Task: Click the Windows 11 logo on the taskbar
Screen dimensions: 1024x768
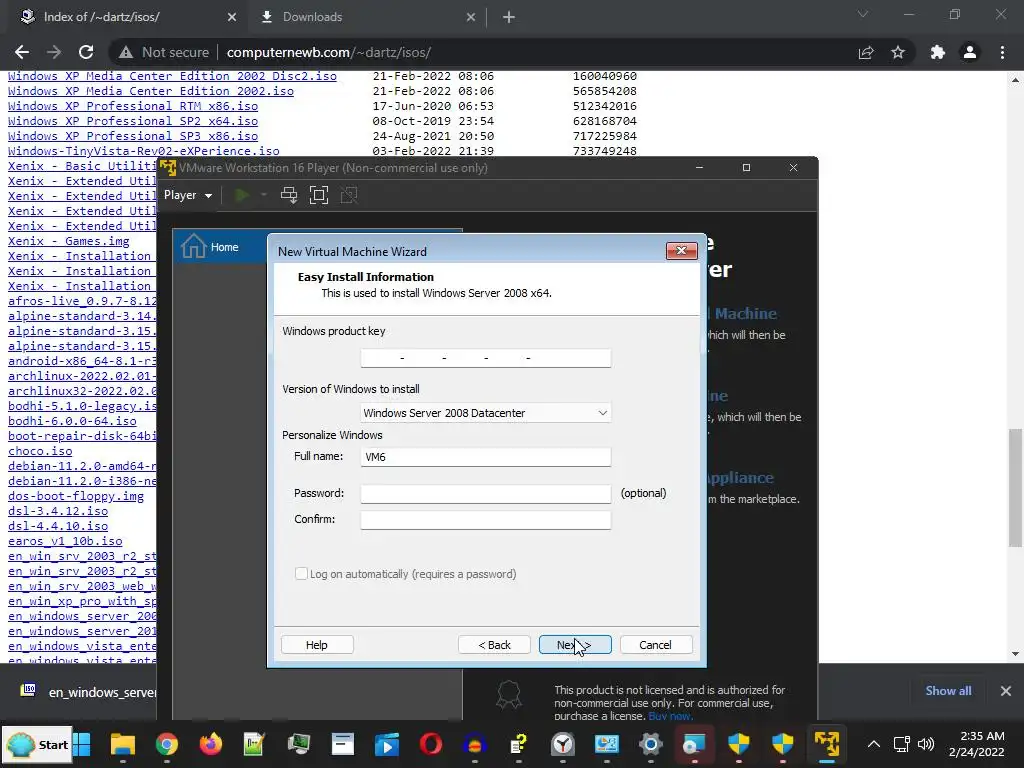Action: (82, 744)
